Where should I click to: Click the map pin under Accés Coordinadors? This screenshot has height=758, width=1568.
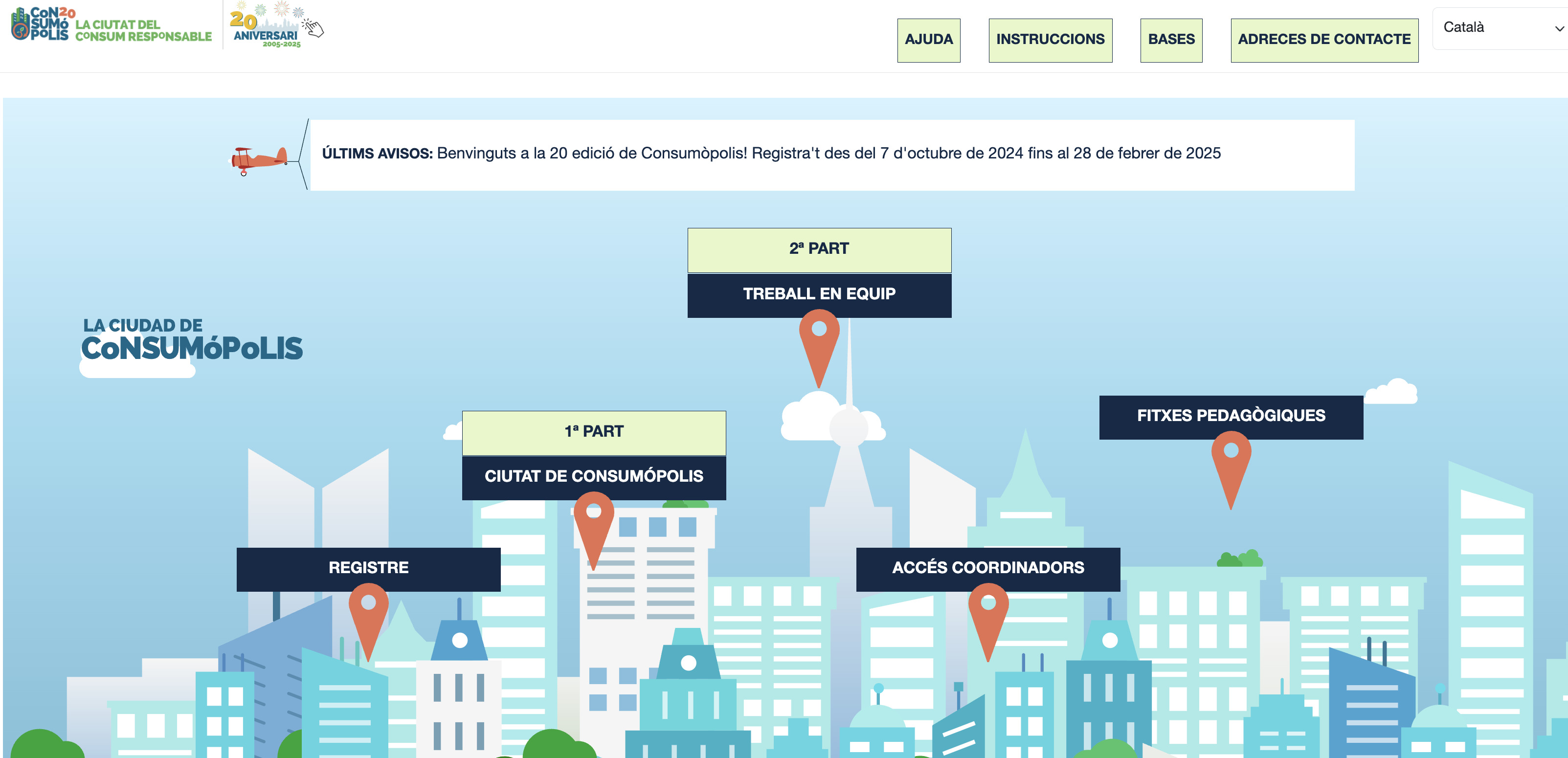[988, 622]
